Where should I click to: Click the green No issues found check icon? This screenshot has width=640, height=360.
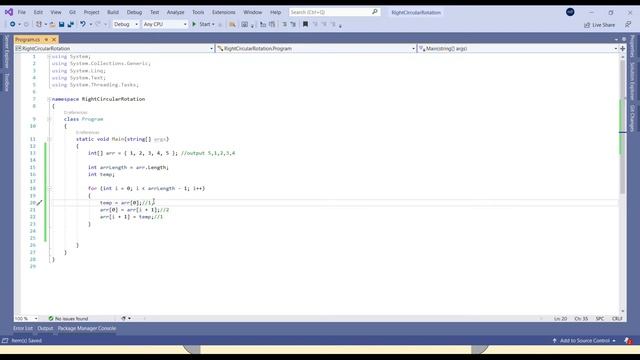(x=51, y=318)
